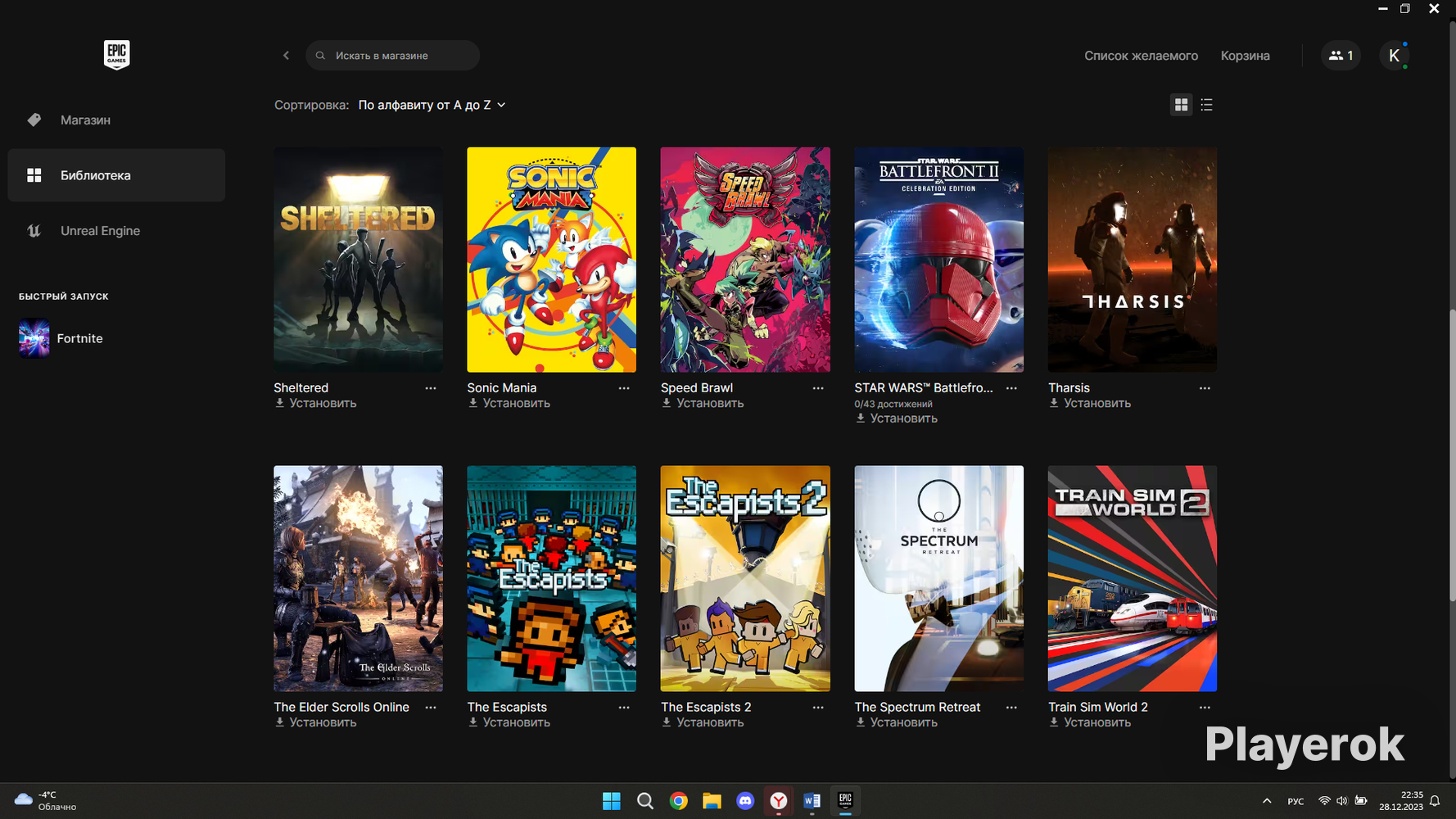Install STAR WARS Battlefront II
The width and height of the screenshot is (1456, 819).
point(896,419)
